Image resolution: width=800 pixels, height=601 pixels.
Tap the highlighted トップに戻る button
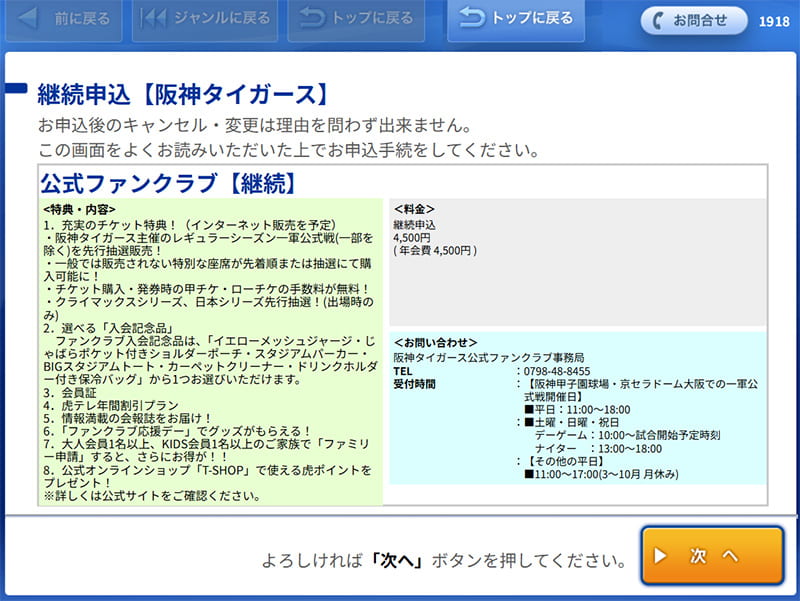pos(516,19)
